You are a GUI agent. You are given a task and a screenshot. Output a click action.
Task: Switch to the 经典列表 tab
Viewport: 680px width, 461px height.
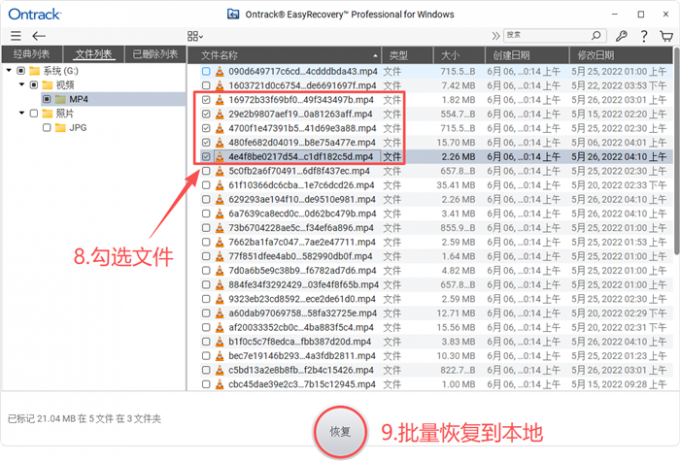(x=32, y=54)
